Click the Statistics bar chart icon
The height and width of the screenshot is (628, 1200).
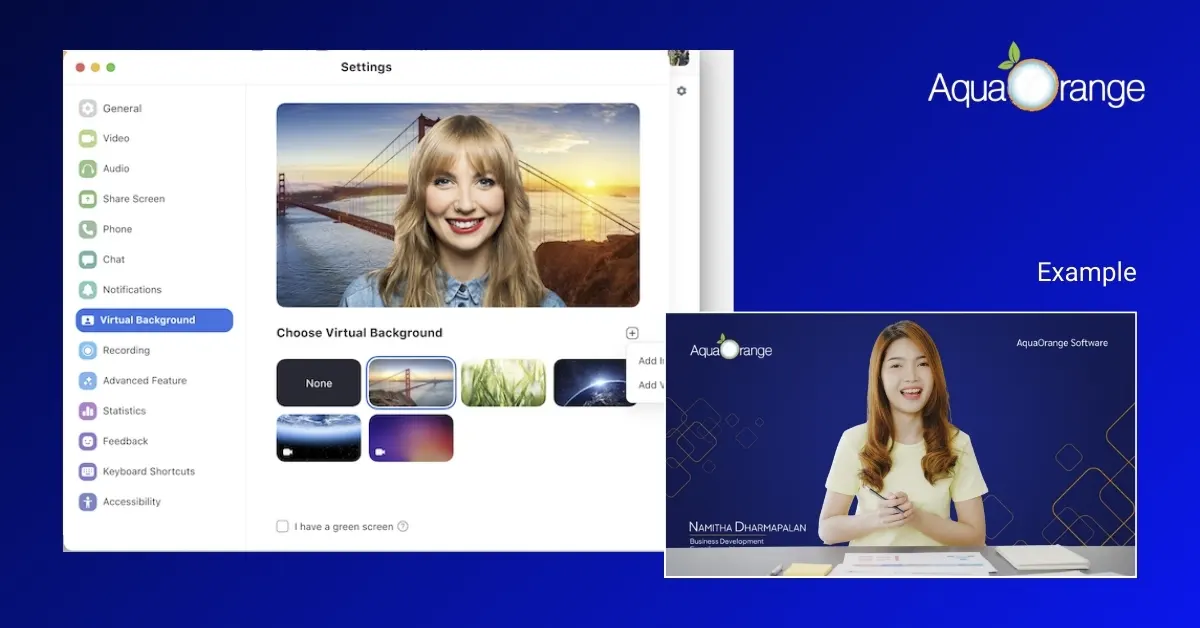pyautogui.click(x=88, y=411)
